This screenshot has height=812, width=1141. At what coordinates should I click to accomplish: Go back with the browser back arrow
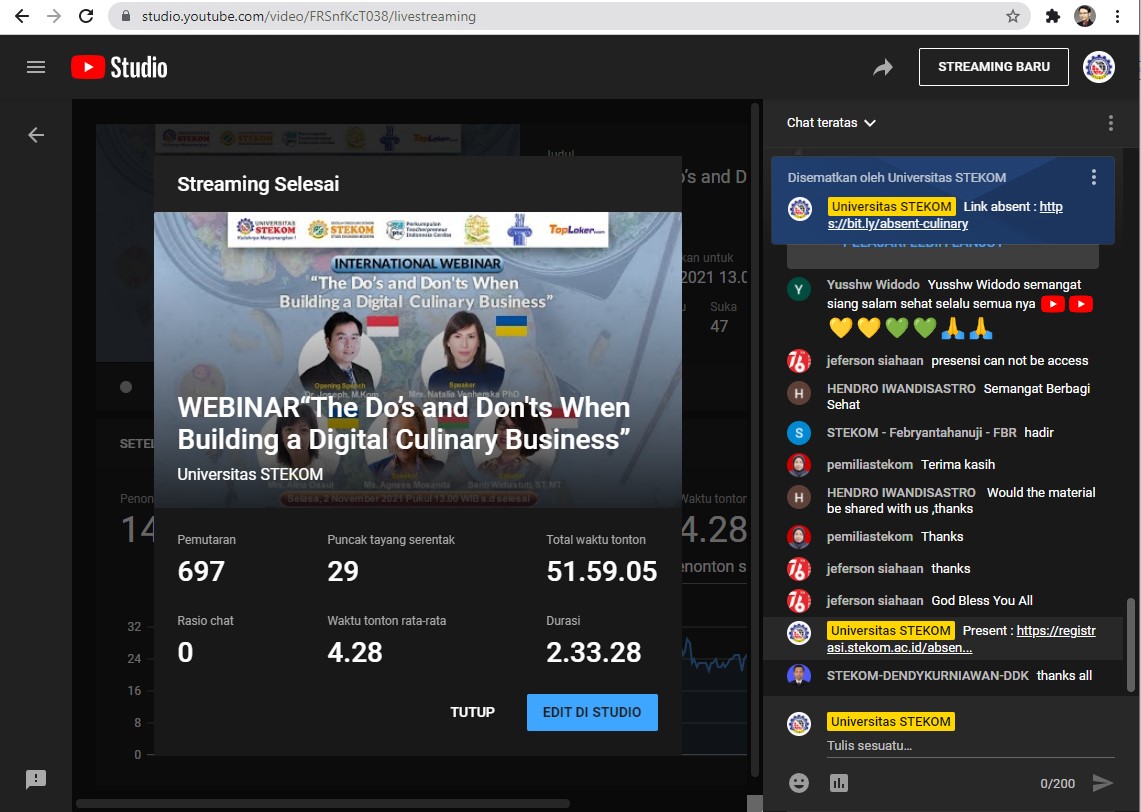click(22, 16)
